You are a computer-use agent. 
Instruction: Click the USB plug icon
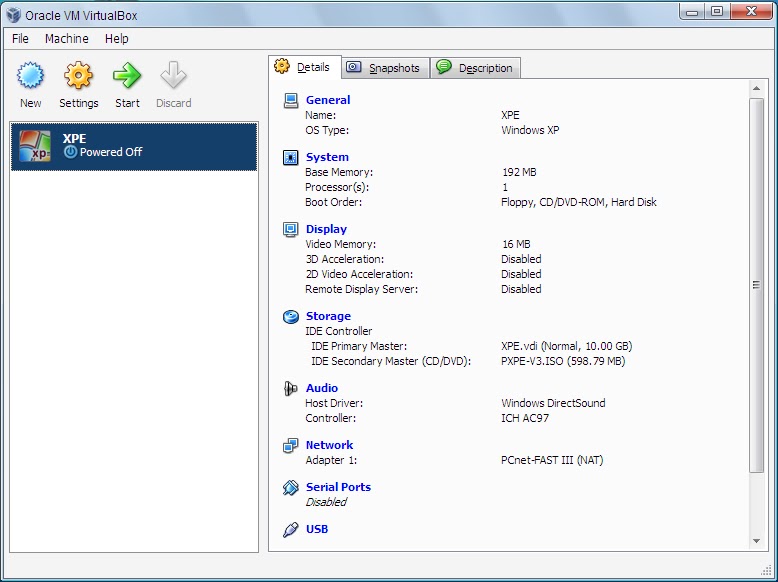click(x=291, y=529)
